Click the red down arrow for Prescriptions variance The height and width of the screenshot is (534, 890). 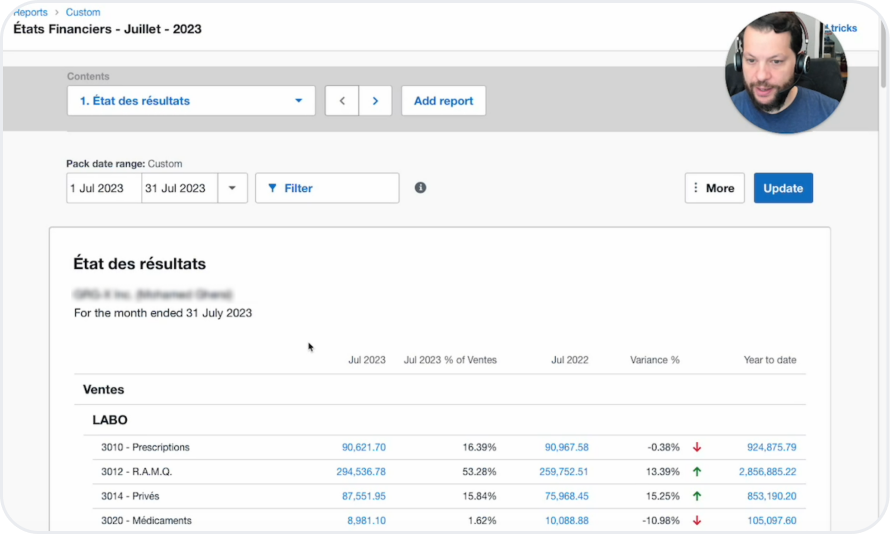[697, 447]
